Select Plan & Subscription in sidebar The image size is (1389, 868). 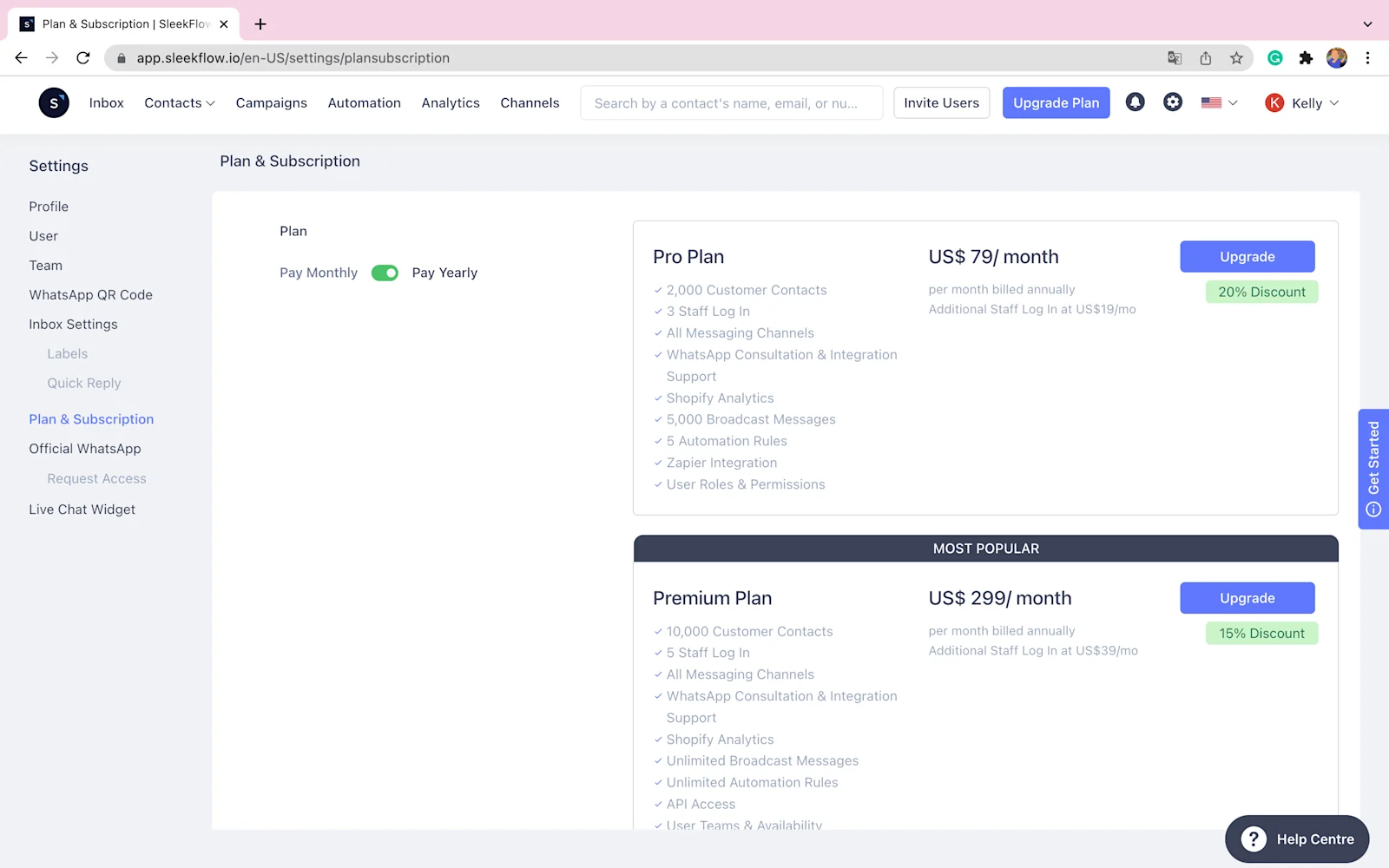(x=91, y=419)
